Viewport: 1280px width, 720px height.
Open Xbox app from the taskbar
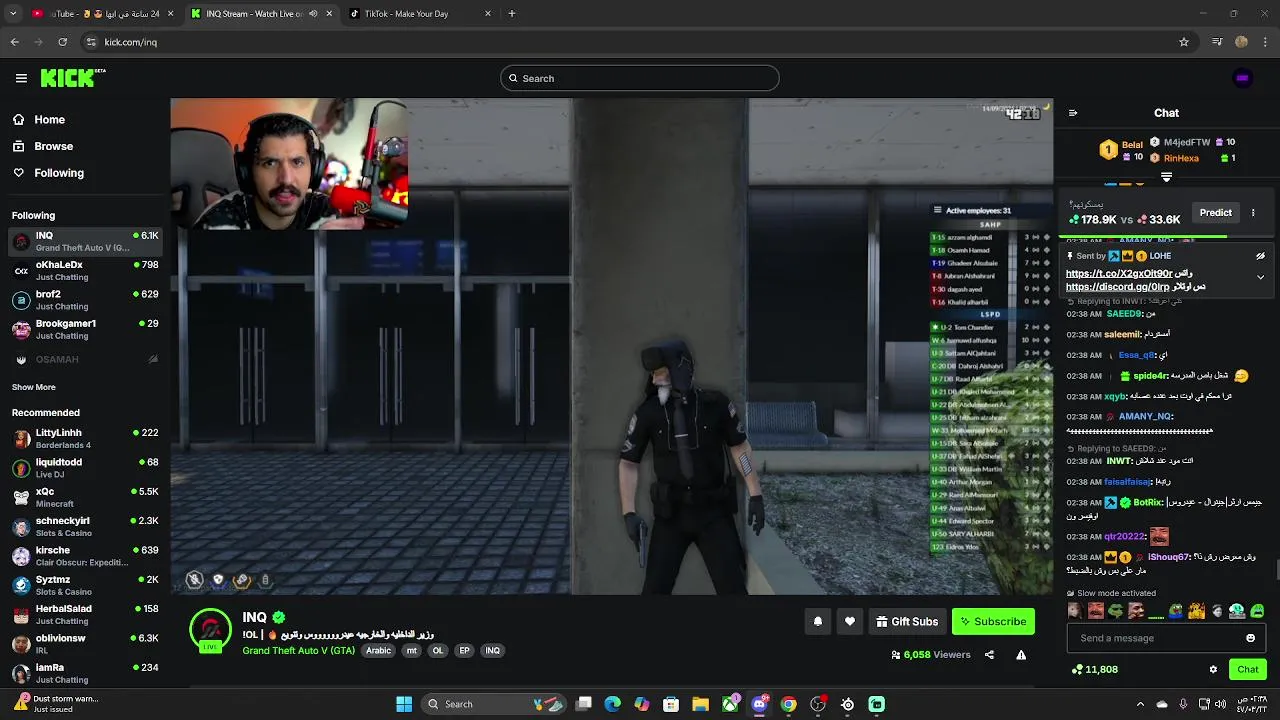[731, 704]
